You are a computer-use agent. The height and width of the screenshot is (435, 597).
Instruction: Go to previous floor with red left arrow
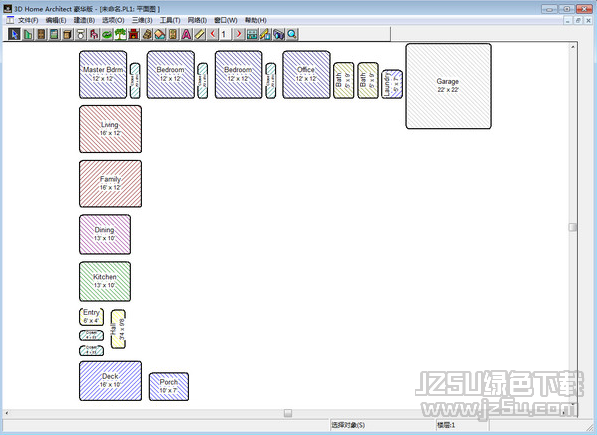[213, 35]
